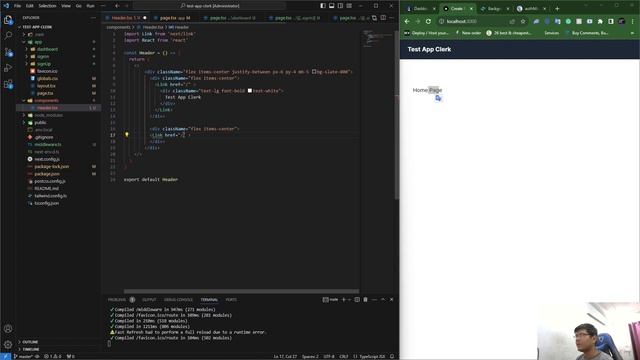
Task: Collapse the app folder in Explorer
Action: click(38, 42)
